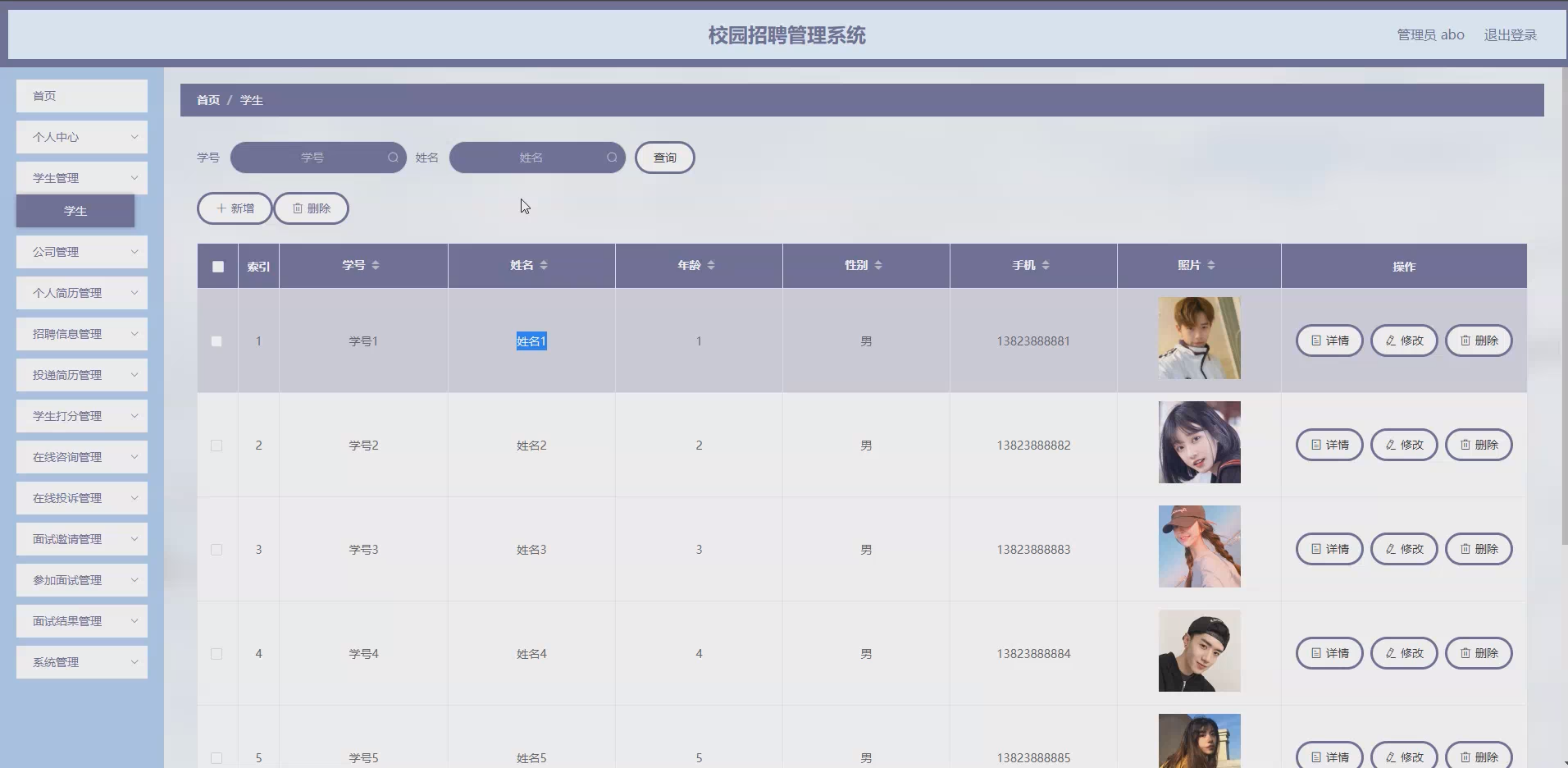Screen dimensions: 1568x768
Task: Check the row for 学号3
Action: tap(217, 550)
